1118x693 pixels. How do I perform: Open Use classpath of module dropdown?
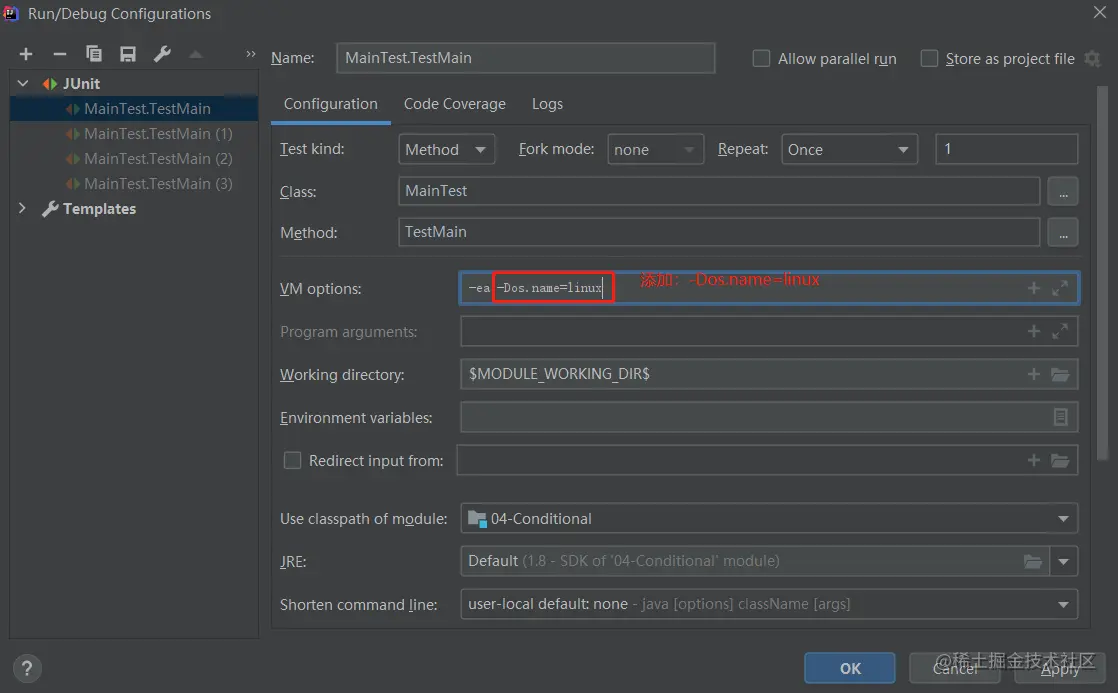(769, 518)
